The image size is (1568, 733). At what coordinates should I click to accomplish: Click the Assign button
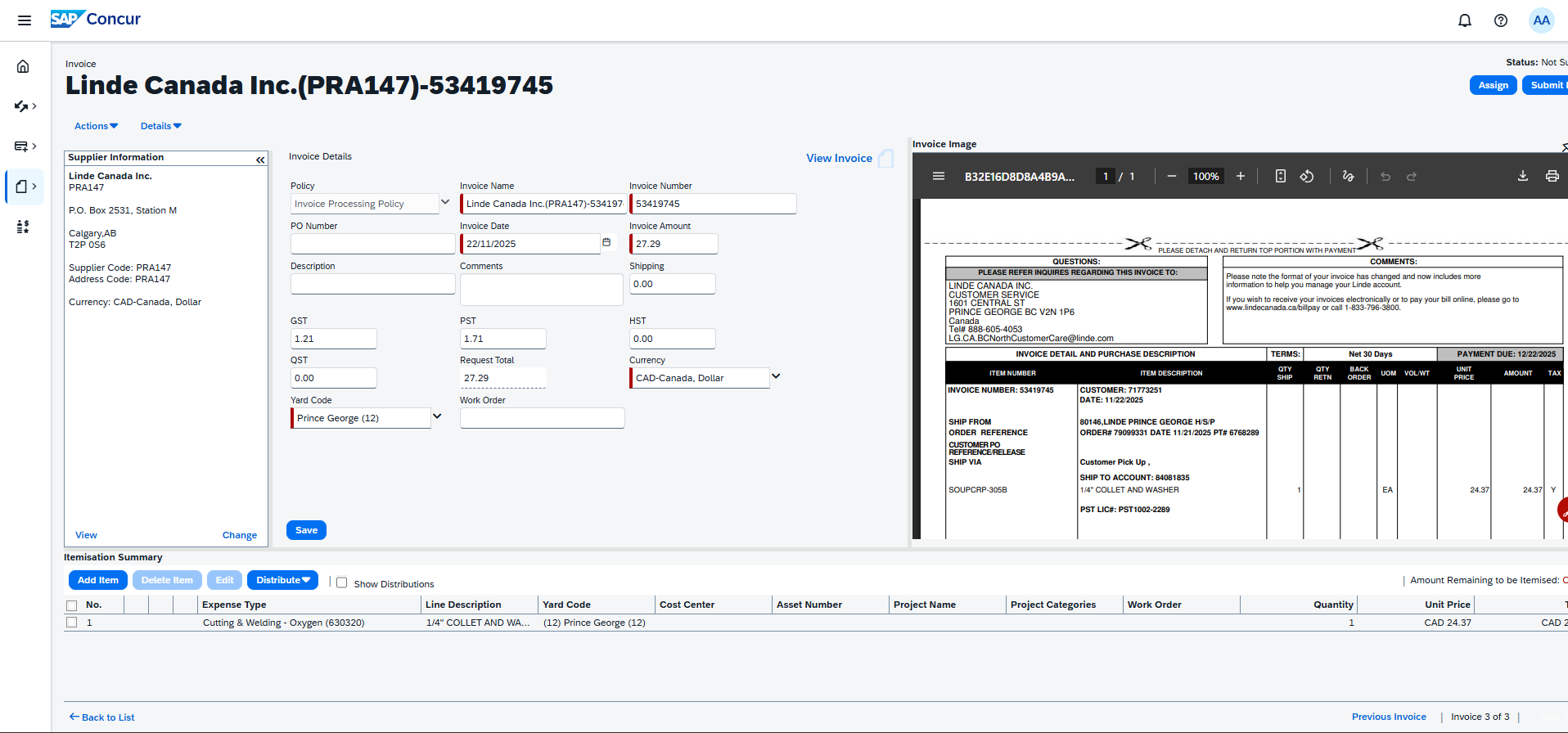[1494, 85]
